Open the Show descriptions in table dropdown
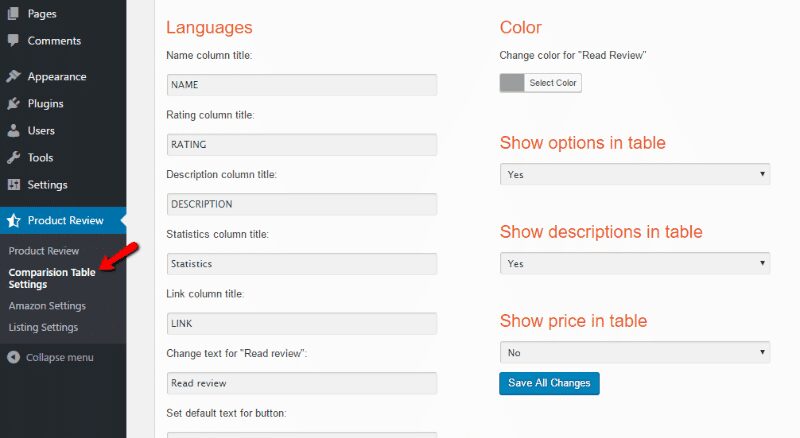Screen dimensions: 800x438 point(635,263)
